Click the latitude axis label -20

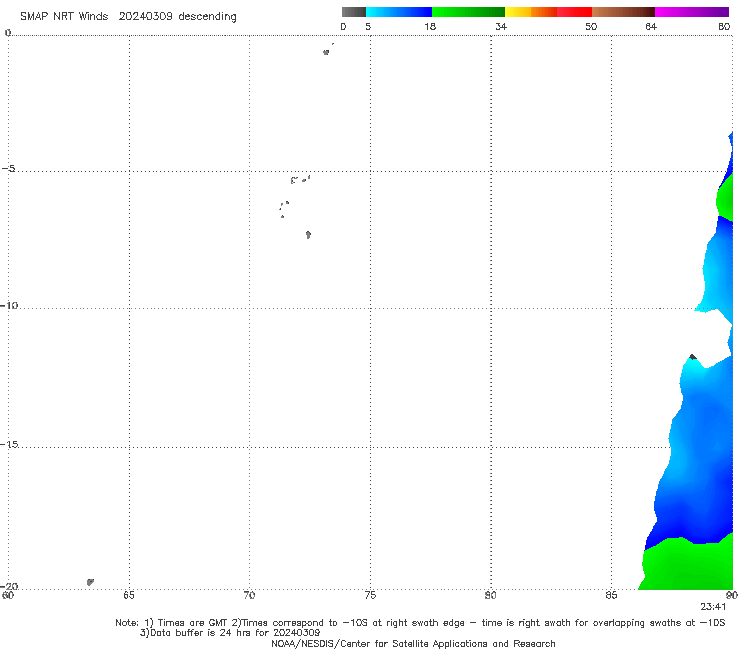click(9, 586)
